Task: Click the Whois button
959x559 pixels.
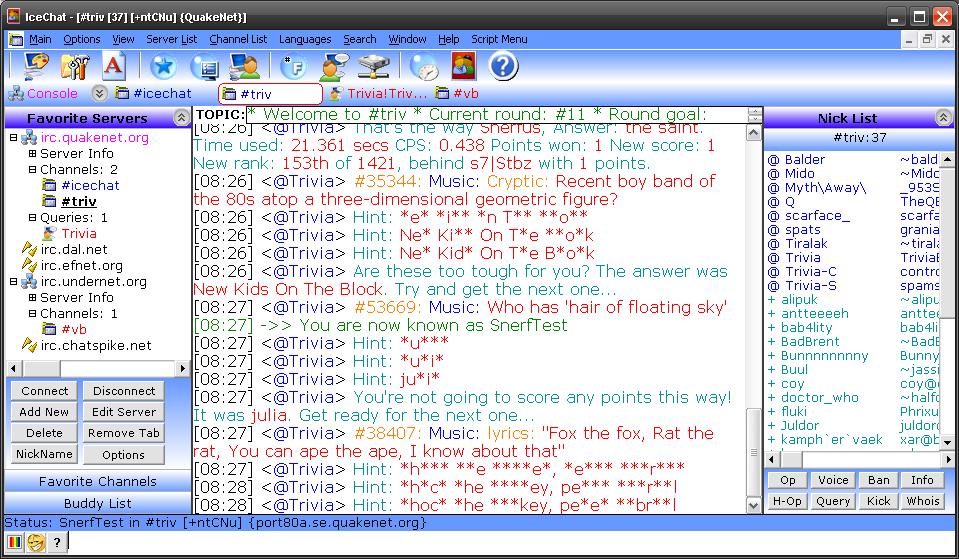Action: coord(922,501)
